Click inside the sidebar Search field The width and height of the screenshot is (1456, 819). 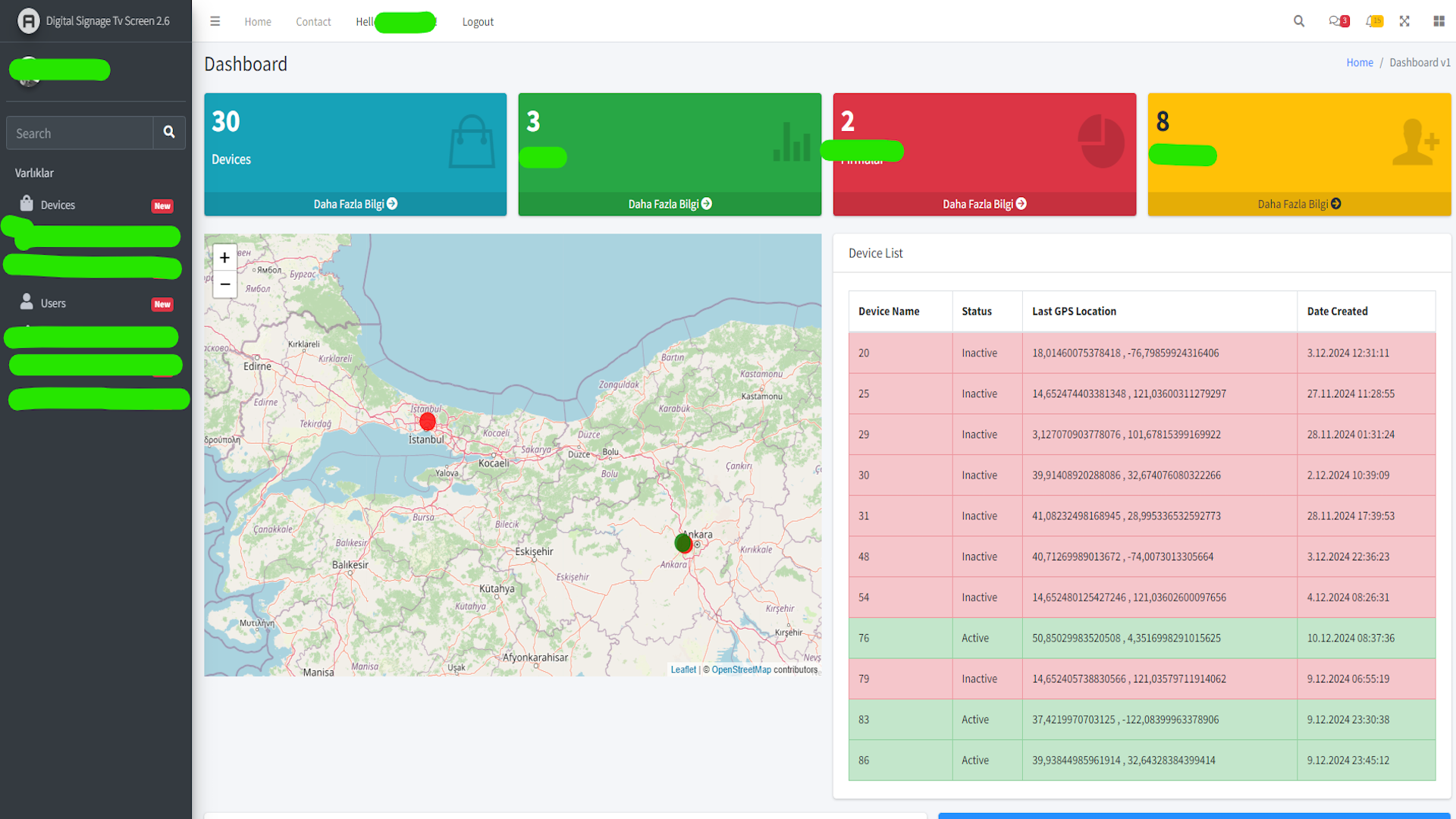coord(80,133)
